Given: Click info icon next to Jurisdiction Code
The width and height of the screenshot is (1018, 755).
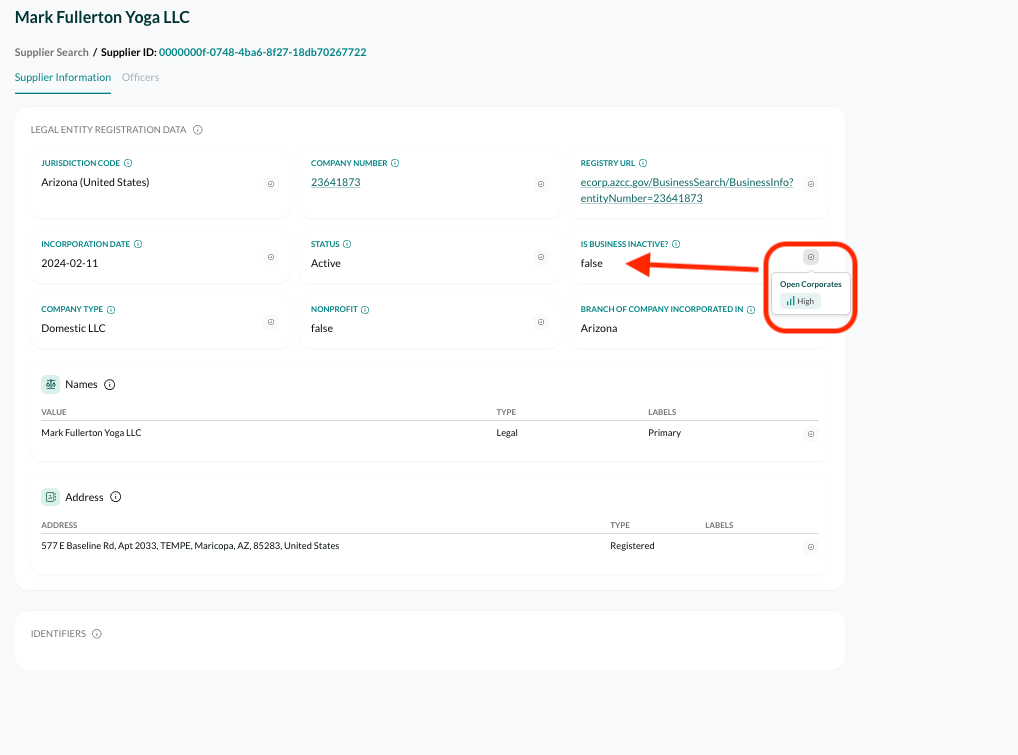Looking at the screenshot, I should coord(128,163).
